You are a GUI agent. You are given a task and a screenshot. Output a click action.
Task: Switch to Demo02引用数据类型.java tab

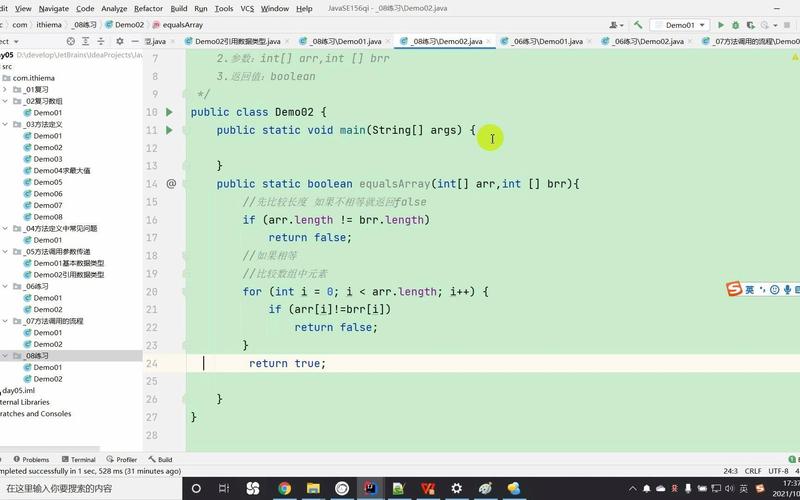[x=237, y=41]
